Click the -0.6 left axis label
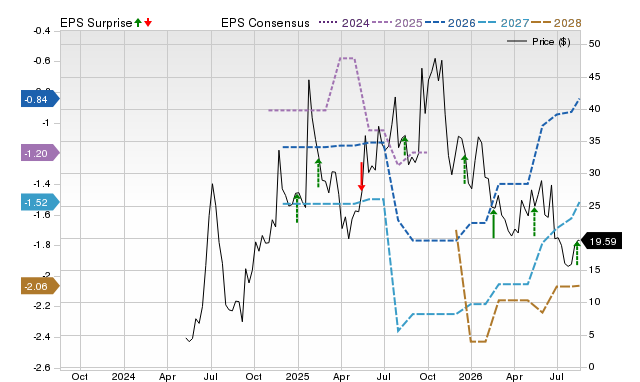This screenshot has height=382, width=640. pyautogui.click(x=42, y=61)
